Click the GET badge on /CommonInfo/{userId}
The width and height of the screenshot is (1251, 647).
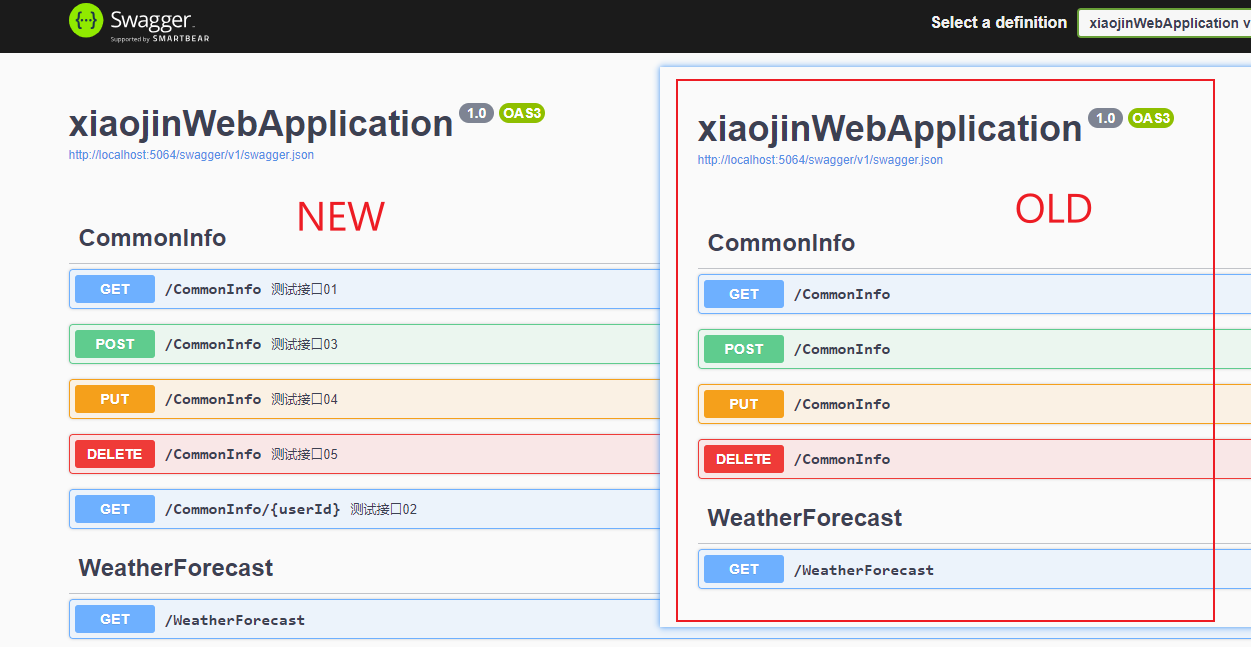(x=114, y=509)
